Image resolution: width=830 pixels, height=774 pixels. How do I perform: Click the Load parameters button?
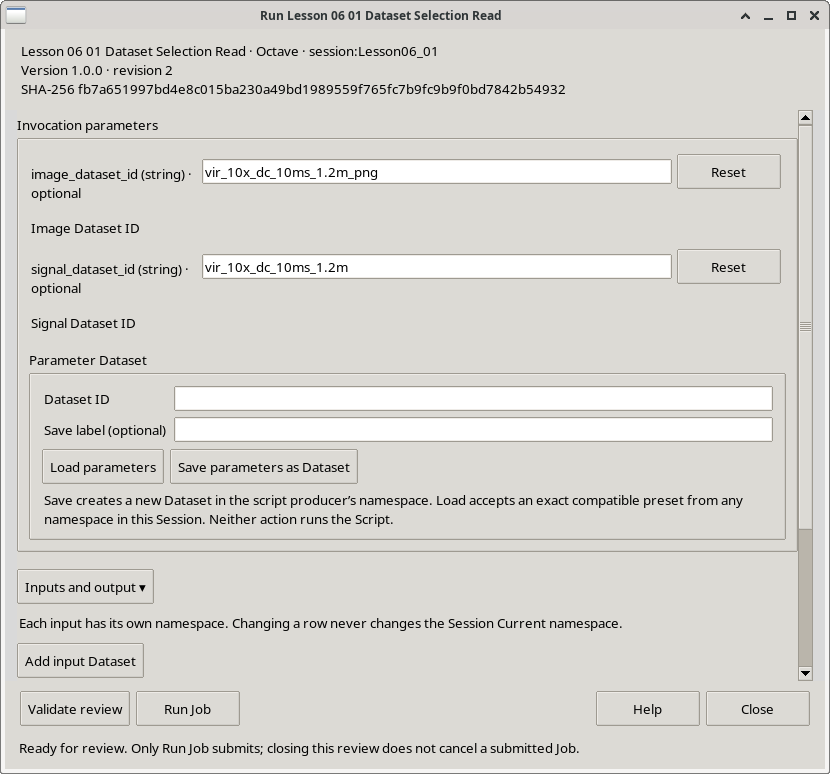click(103, 467)
